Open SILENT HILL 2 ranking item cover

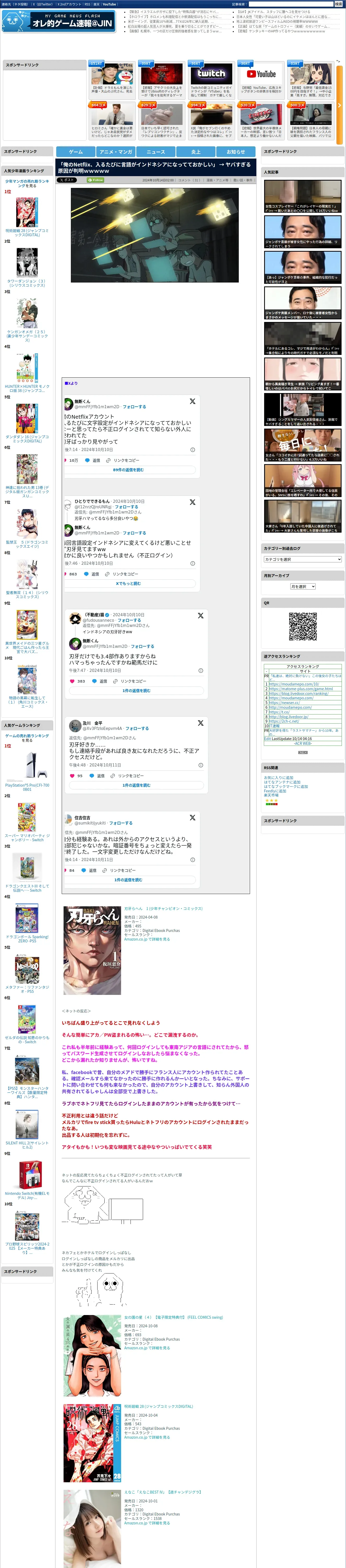point(27,1124)
